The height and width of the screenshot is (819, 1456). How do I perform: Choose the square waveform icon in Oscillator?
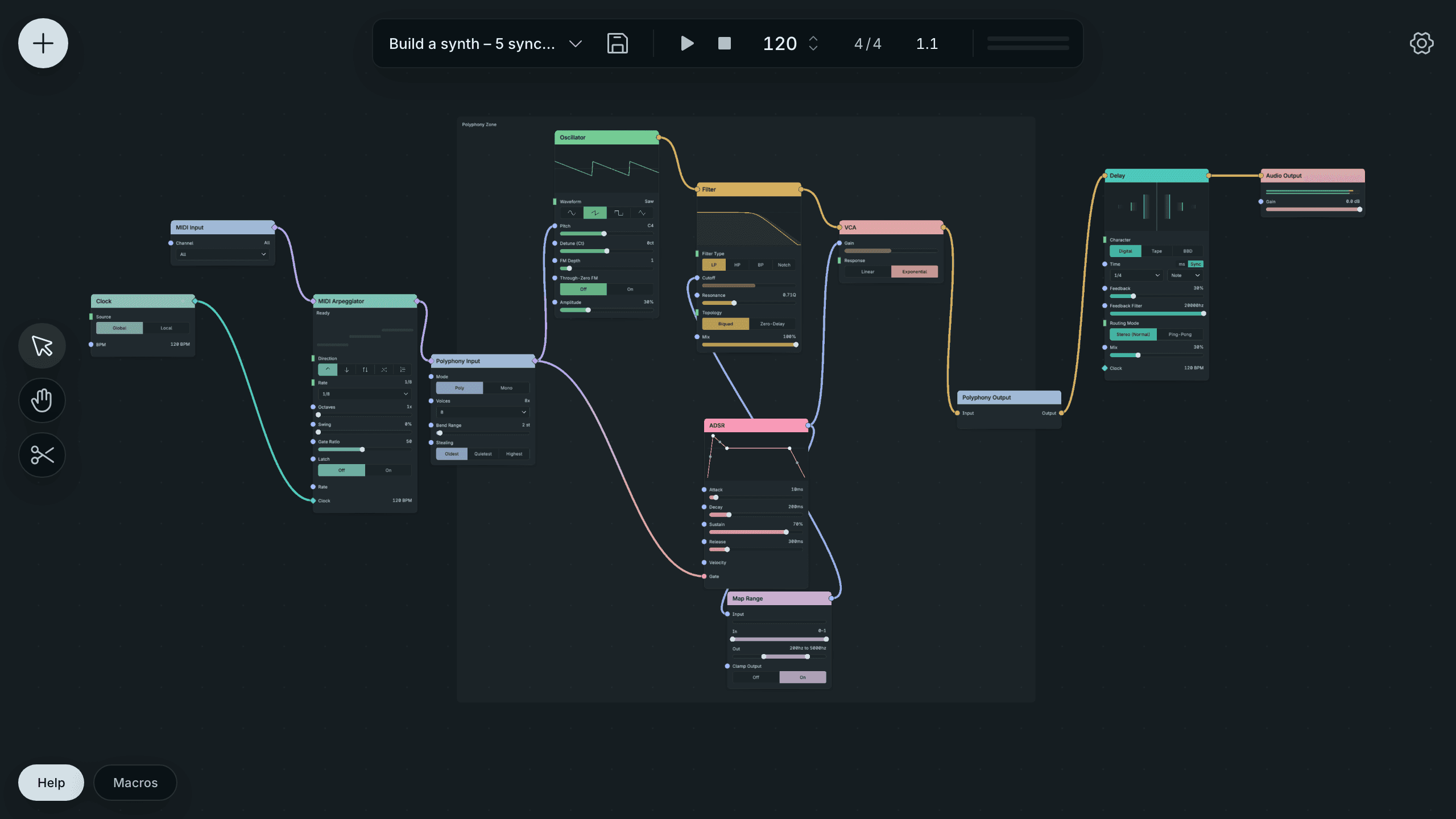pyautogui.click(x=618, y=213)
